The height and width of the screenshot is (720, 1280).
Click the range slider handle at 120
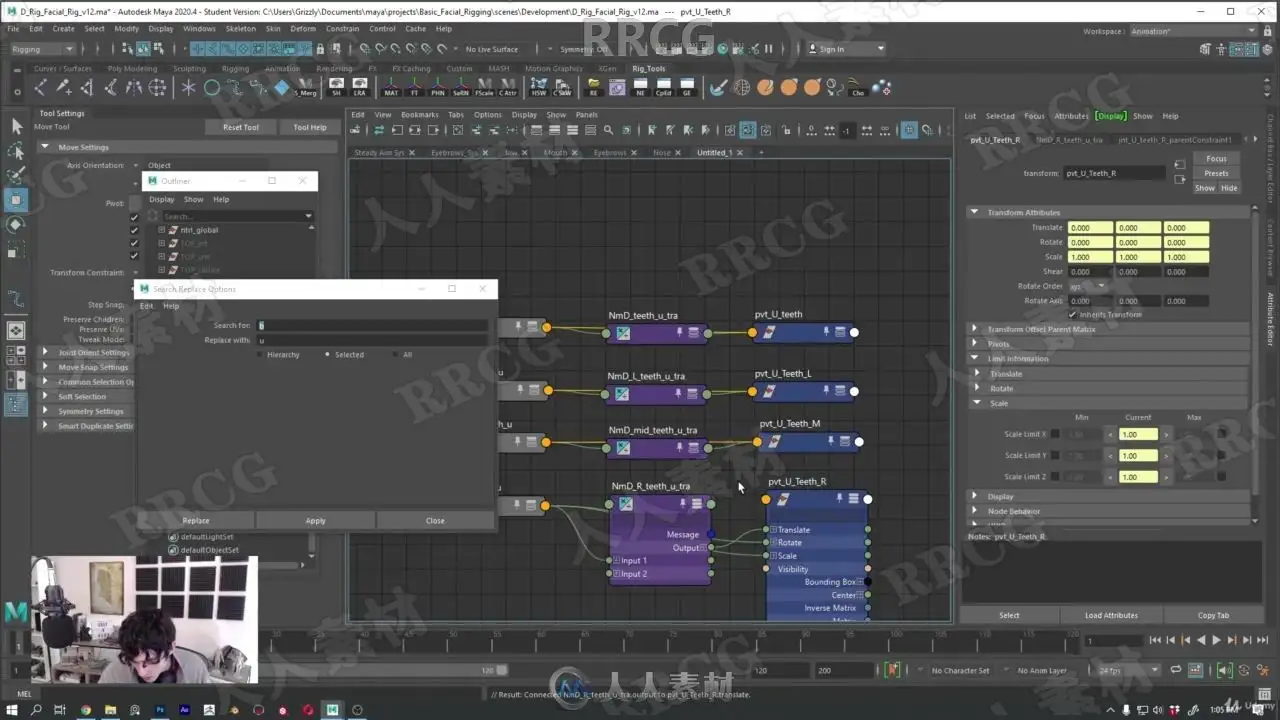pos(503,670)
